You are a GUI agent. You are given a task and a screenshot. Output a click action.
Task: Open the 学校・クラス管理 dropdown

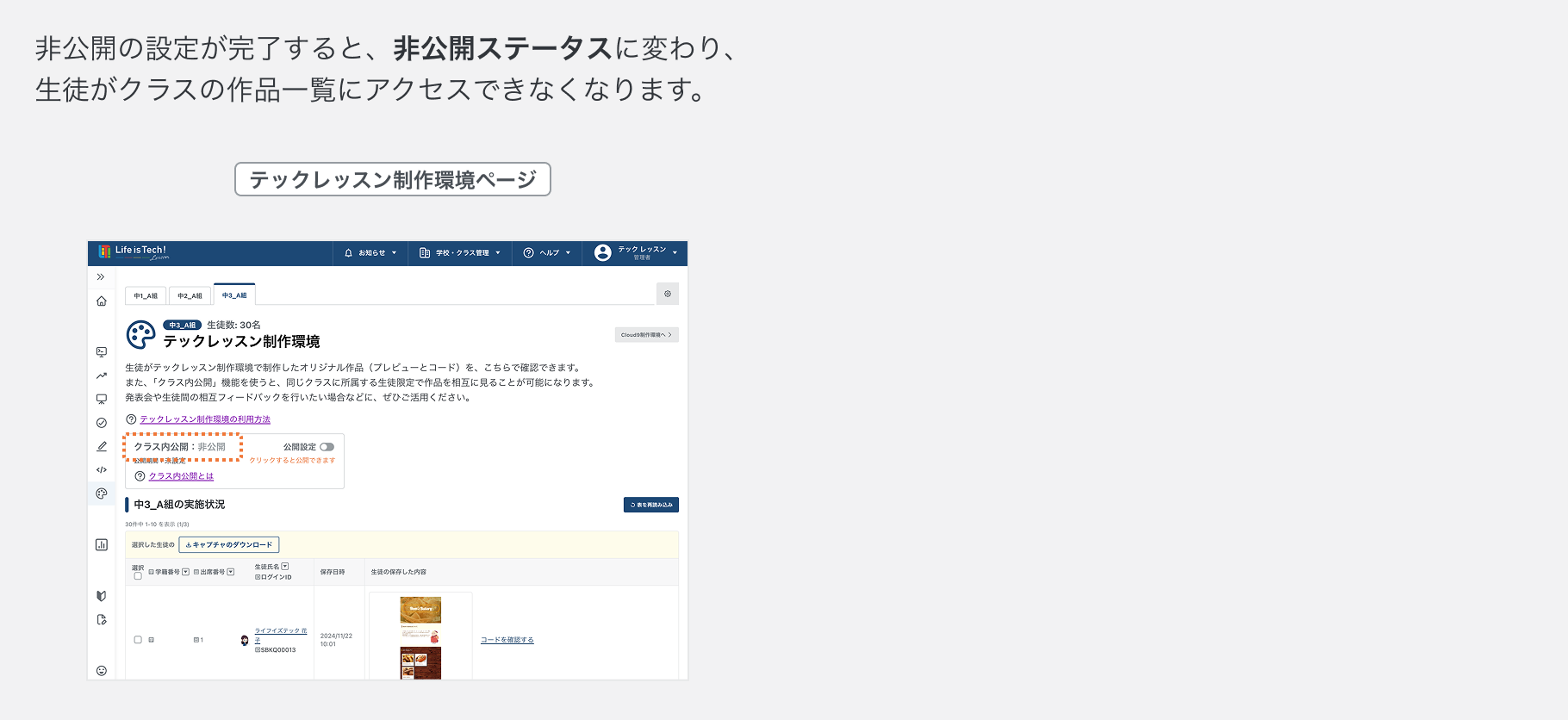460,253
